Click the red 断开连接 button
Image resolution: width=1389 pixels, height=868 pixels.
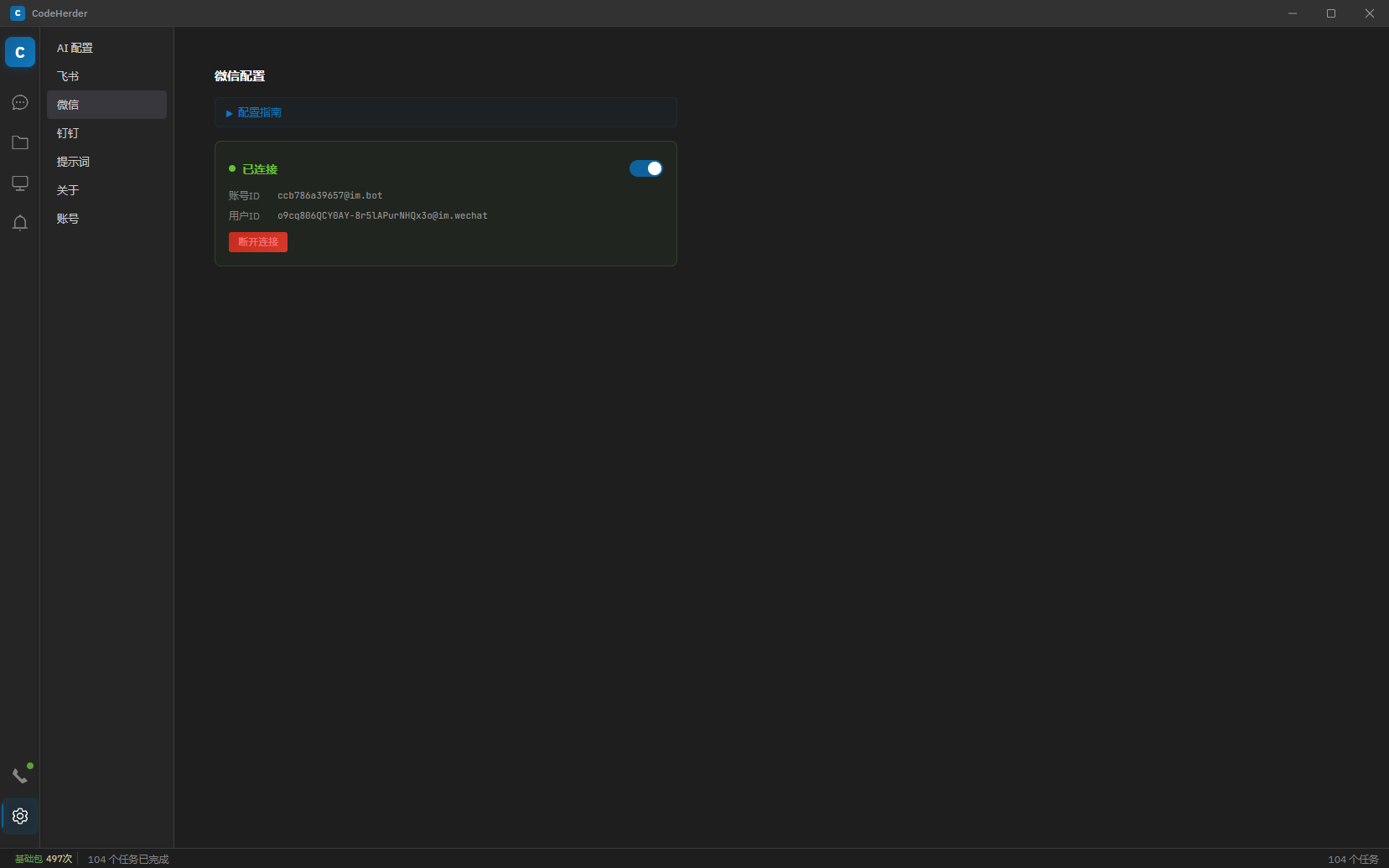click(x=258, y=242)
